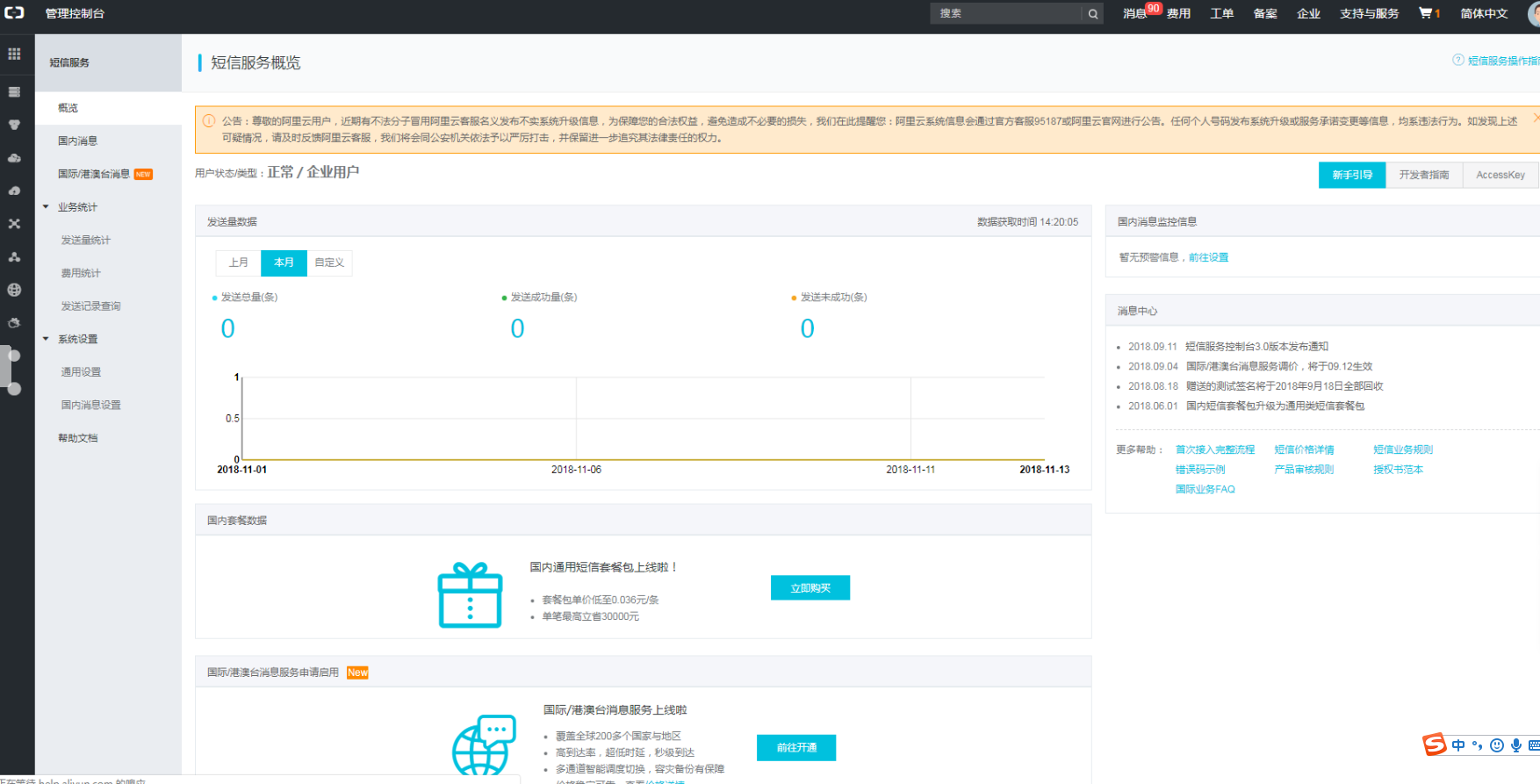
Task: Open the 费用 menu in top bar
Action: pyautogui.click(x=1178, y=13)
